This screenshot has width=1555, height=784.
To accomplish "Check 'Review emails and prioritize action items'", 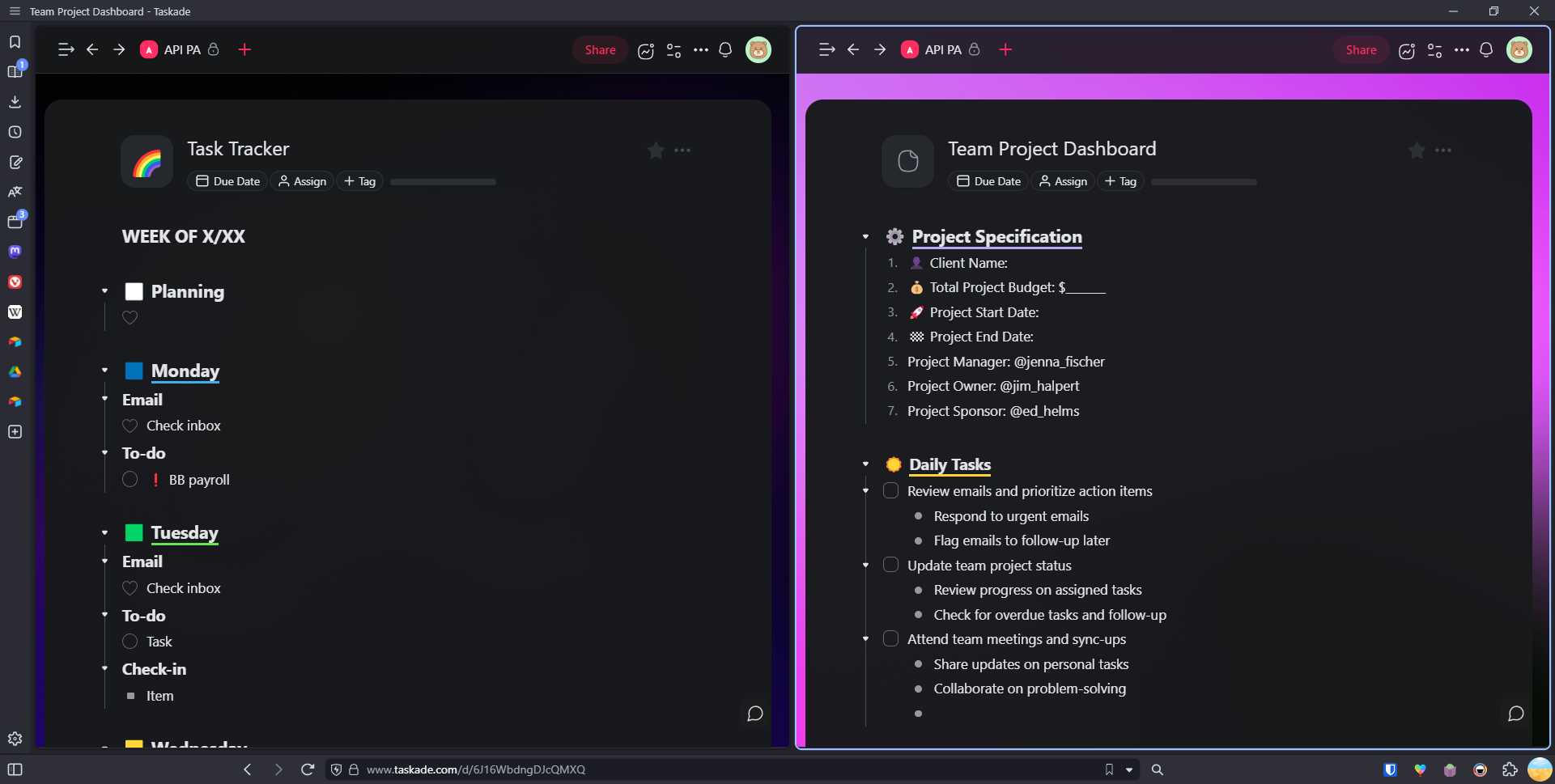I will coord(890,491).
